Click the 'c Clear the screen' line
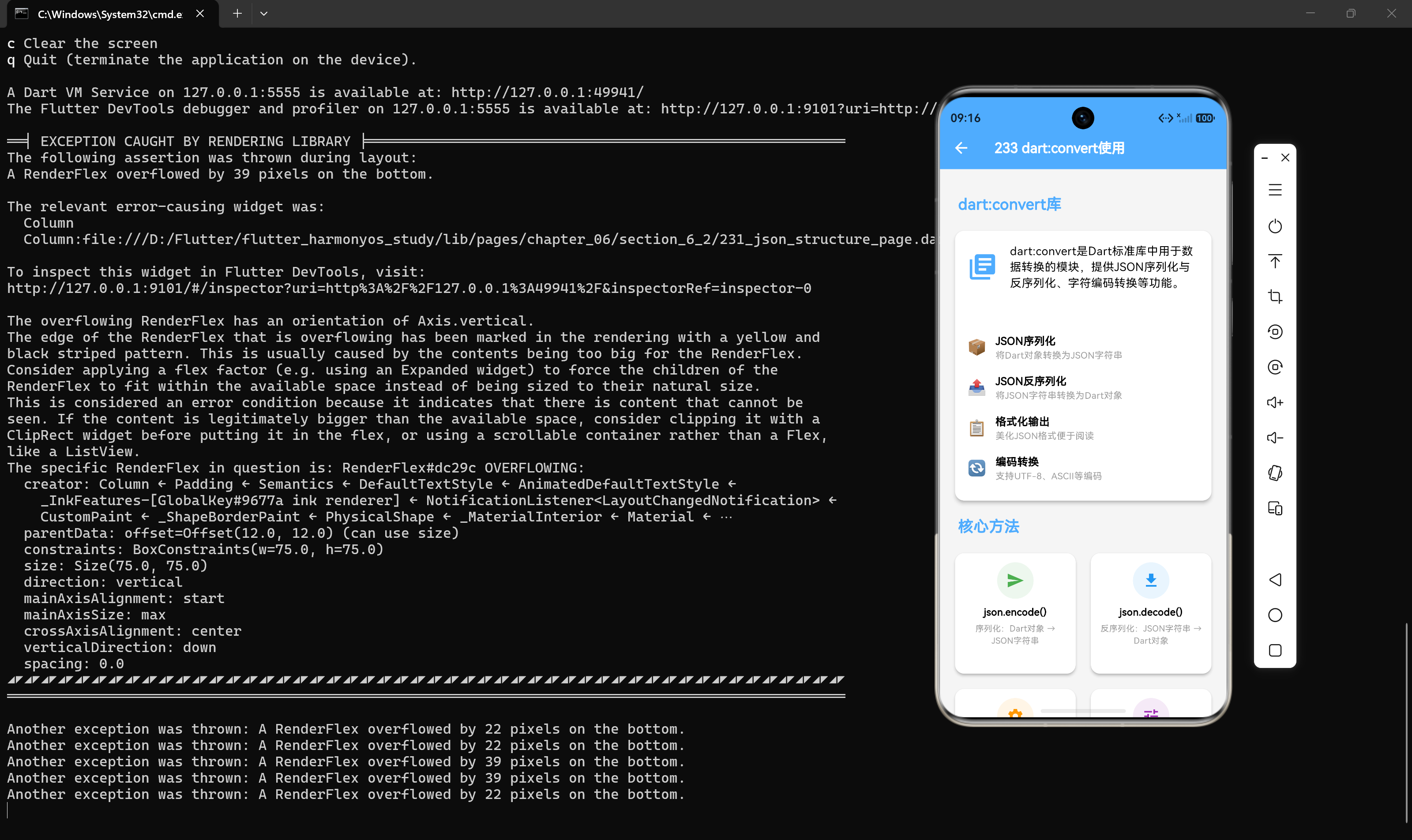 point(82,44)
